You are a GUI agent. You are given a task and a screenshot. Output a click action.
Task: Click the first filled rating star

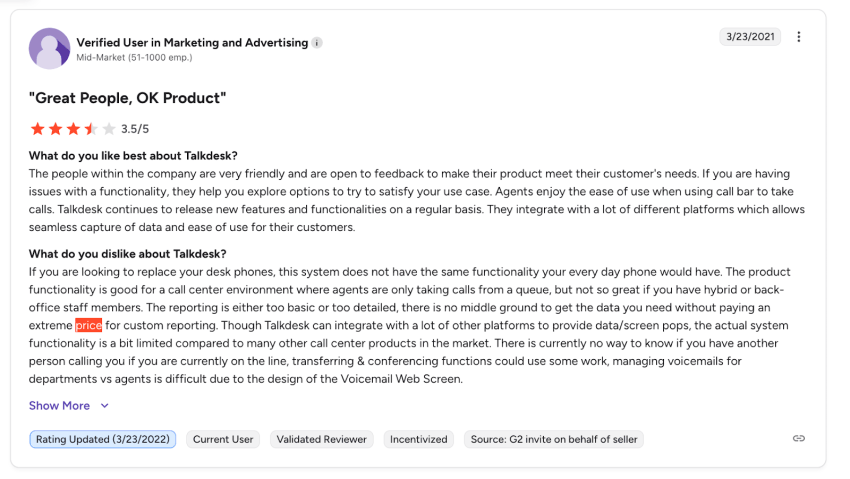[37, 129]
